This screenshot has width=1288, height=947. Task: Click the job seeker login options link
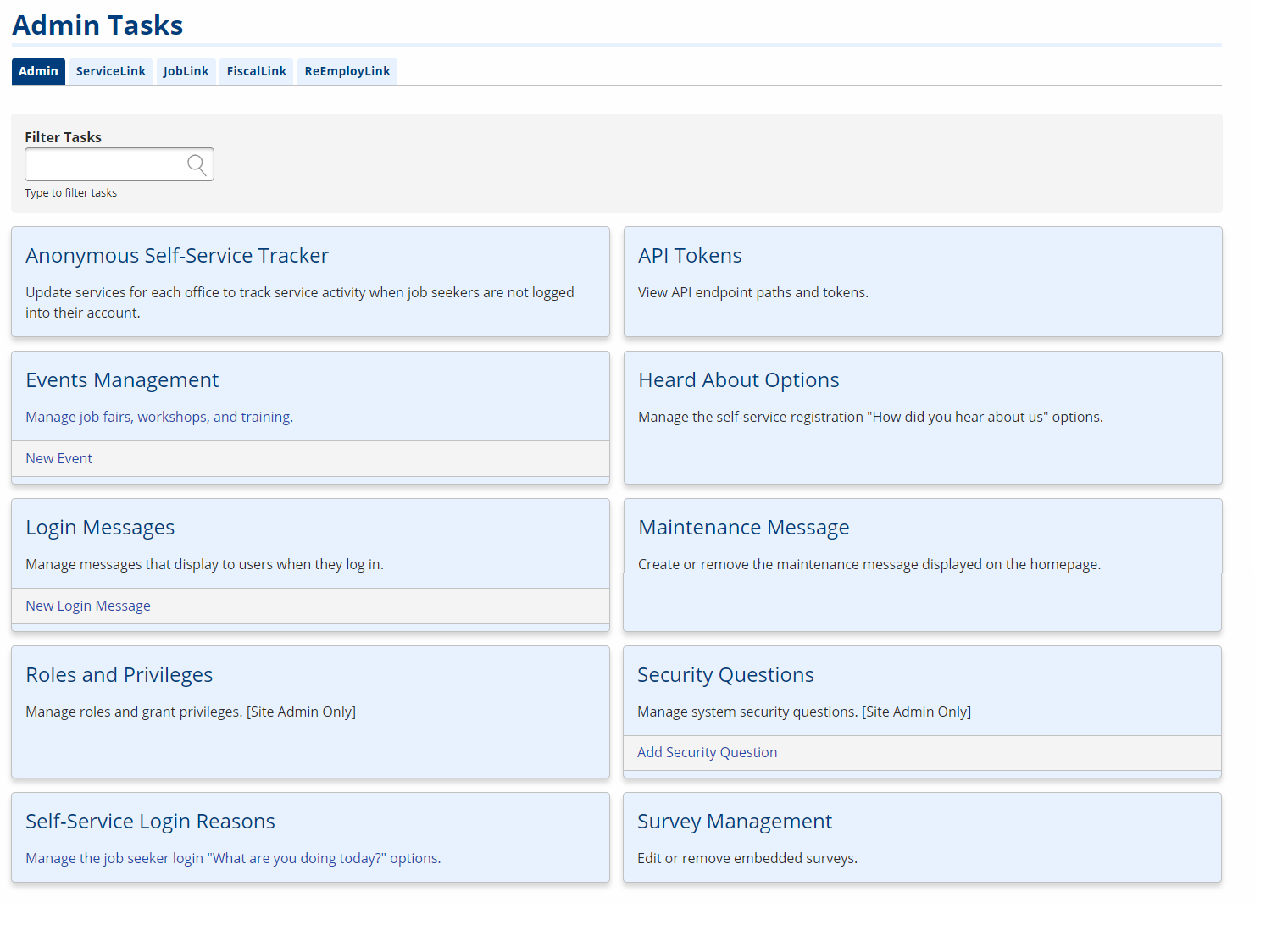(x=232, y=858)
